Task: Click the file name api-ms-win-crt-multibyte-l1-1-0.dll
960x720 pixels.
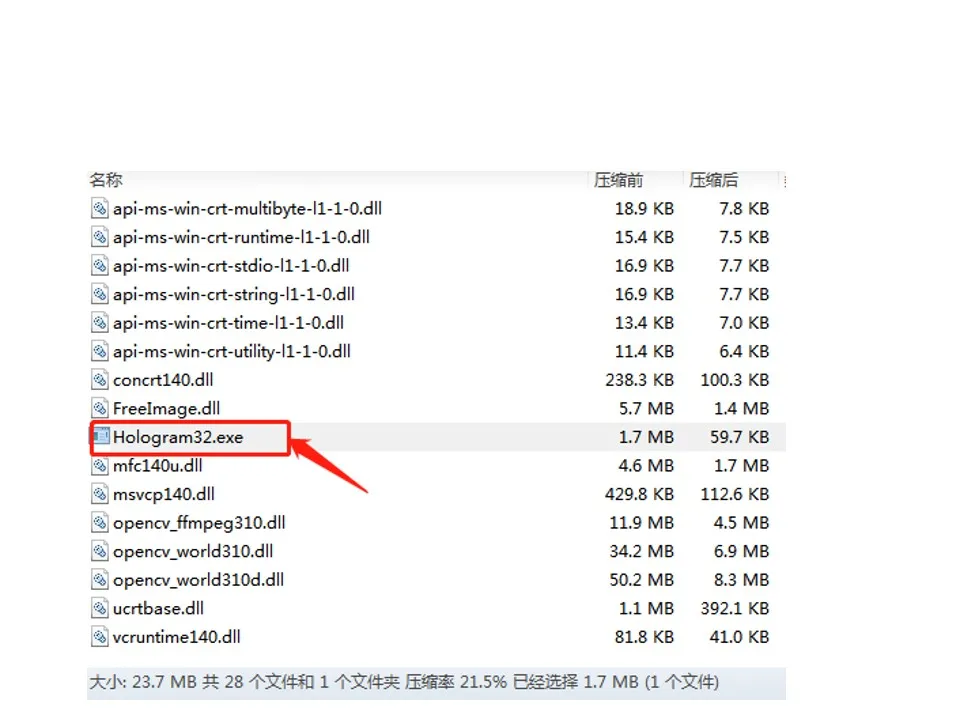Action: coord(248,209)
